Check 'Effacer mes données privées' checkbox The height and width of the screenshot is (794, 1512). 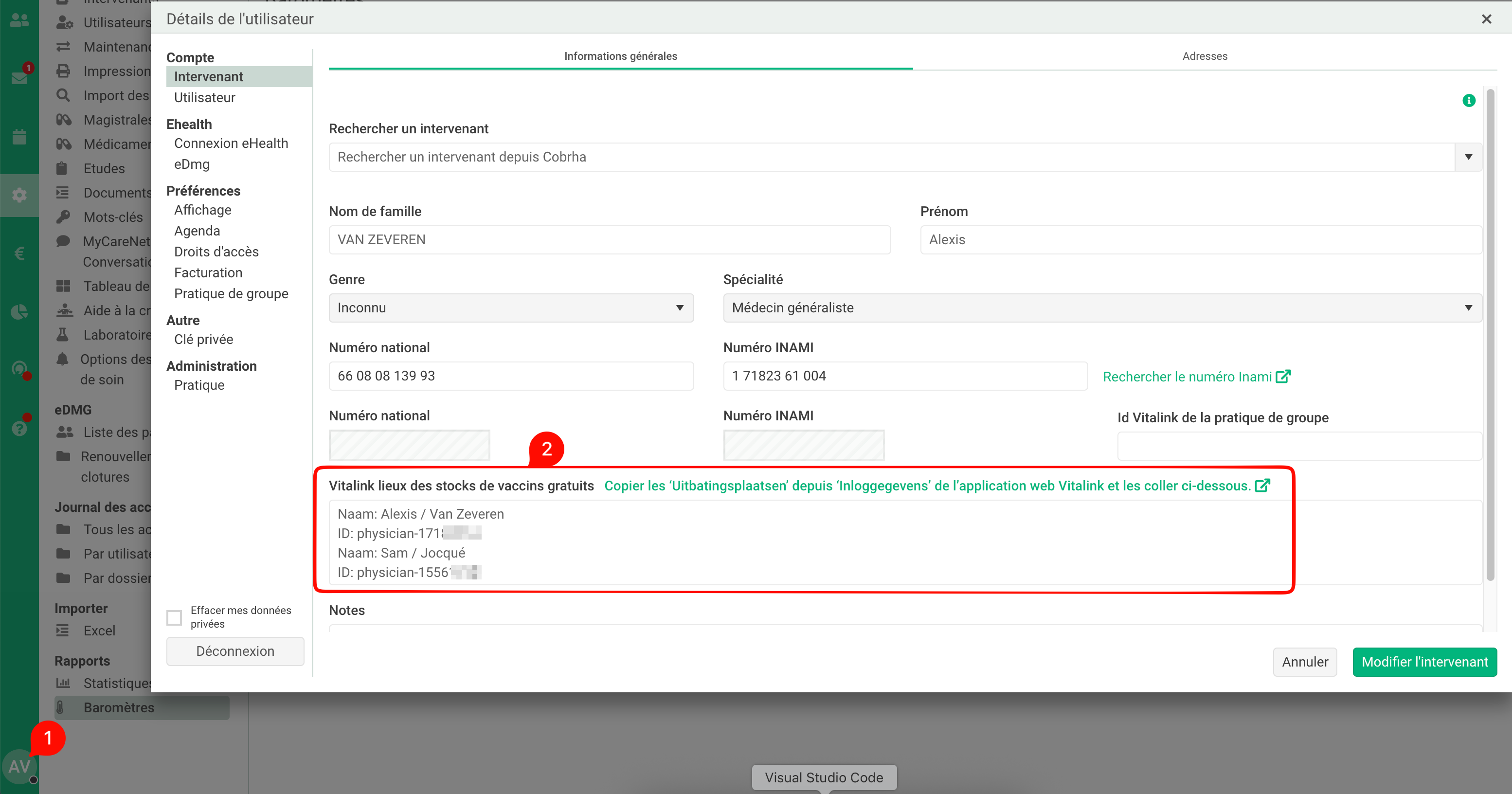pos(174,617)
